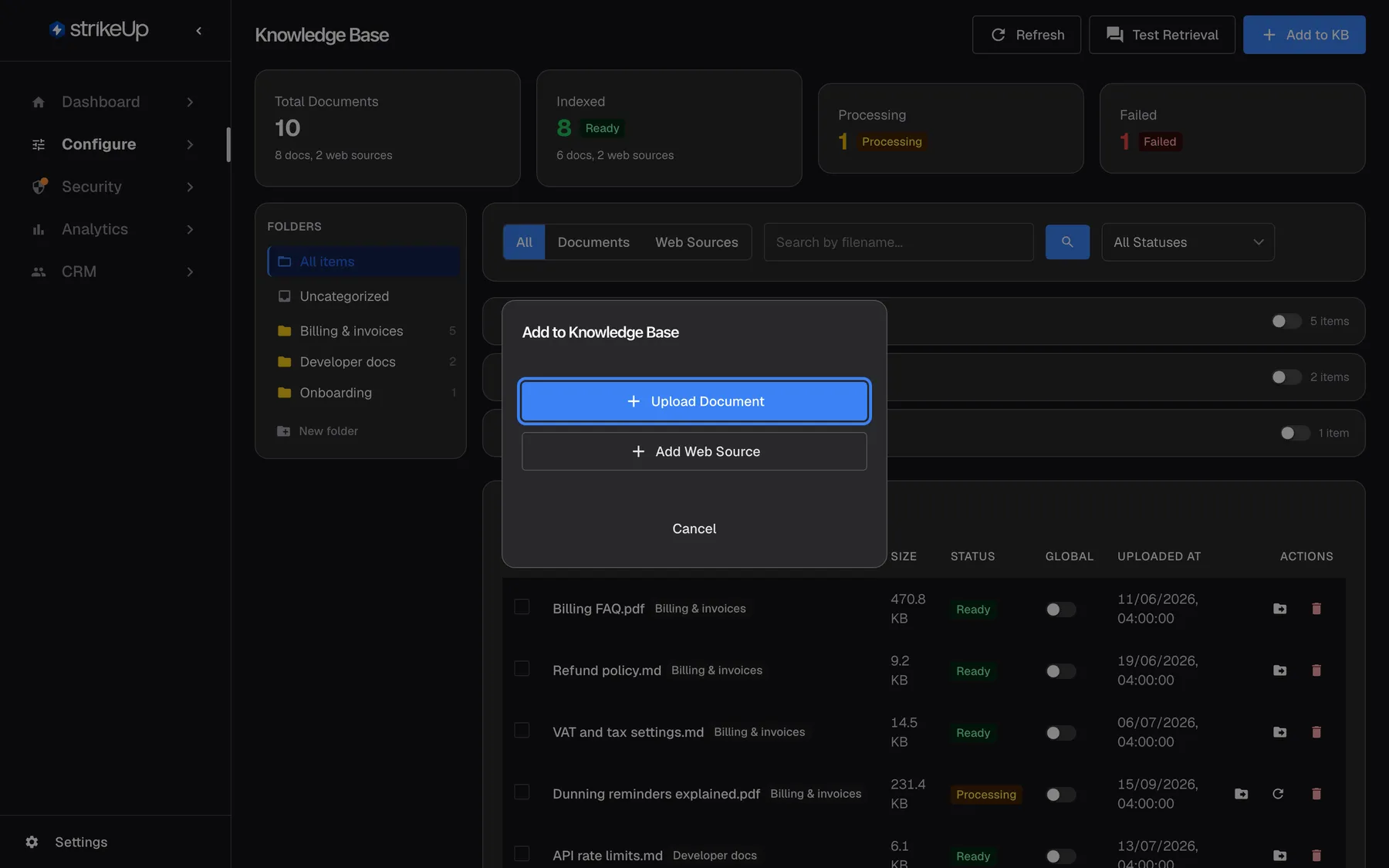Move Refund policy.md to a folder

click(1279, 670)
